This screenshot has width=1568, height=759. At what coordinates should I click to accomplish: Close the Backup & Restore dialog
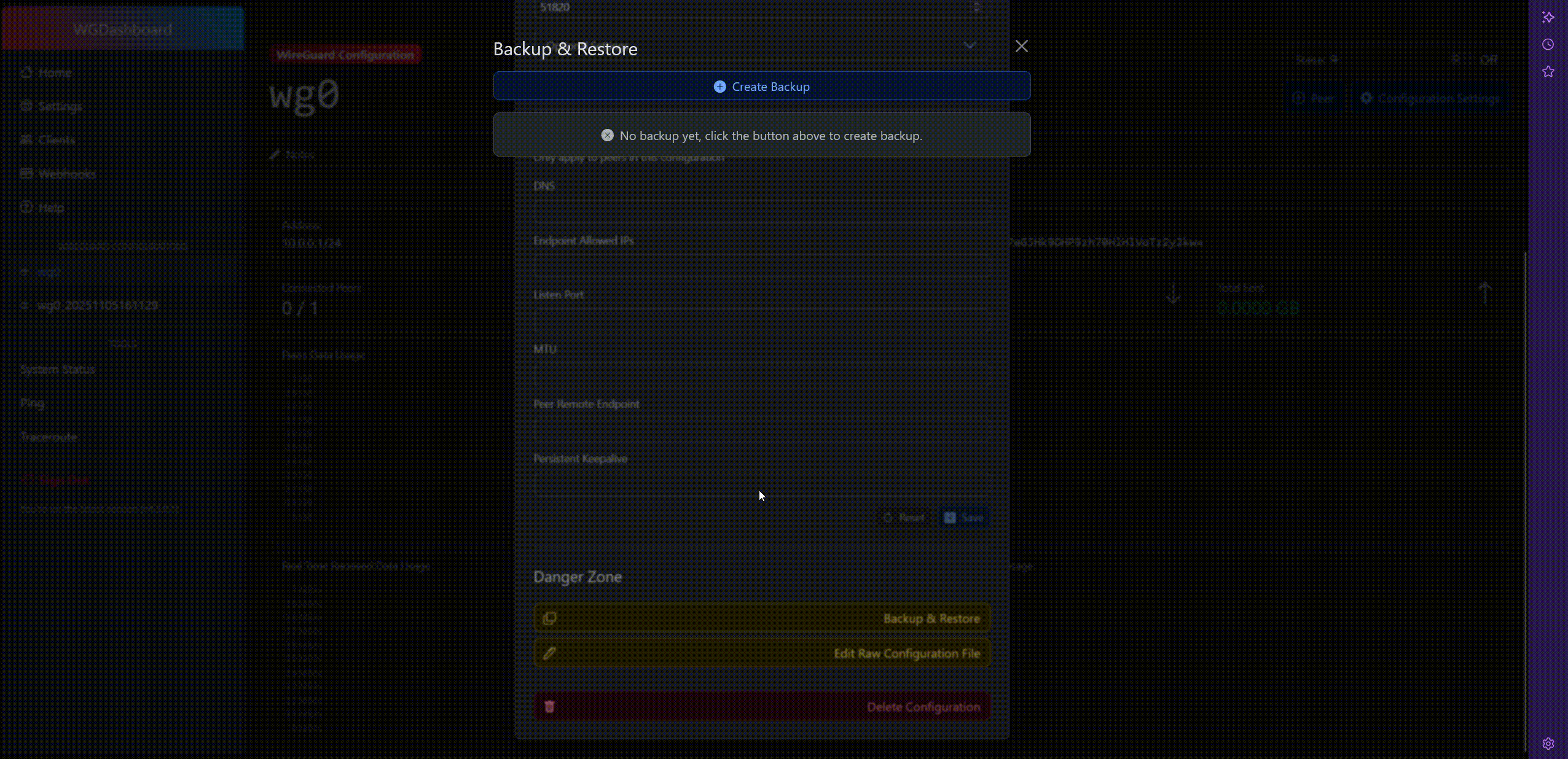tap(1021, 46)
